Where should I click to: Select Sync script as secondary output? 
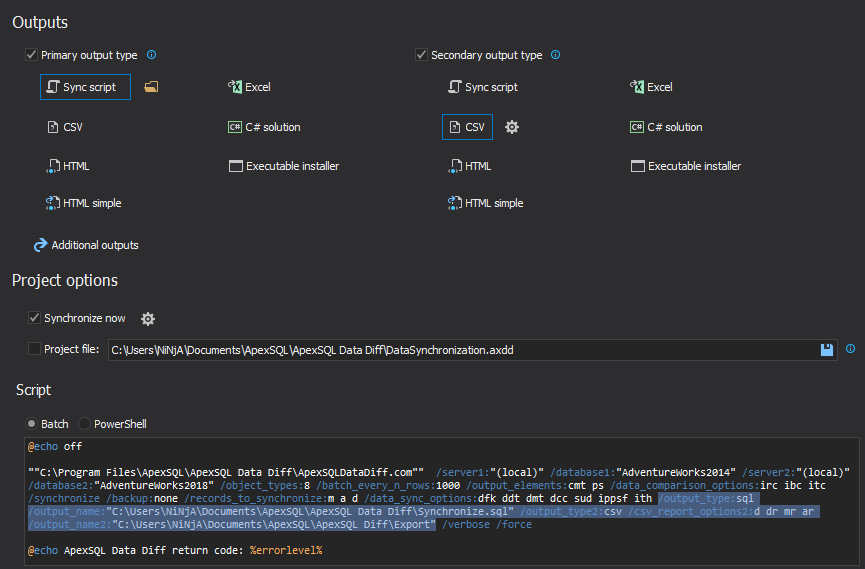pyautogui.click(x=483, y=87)
